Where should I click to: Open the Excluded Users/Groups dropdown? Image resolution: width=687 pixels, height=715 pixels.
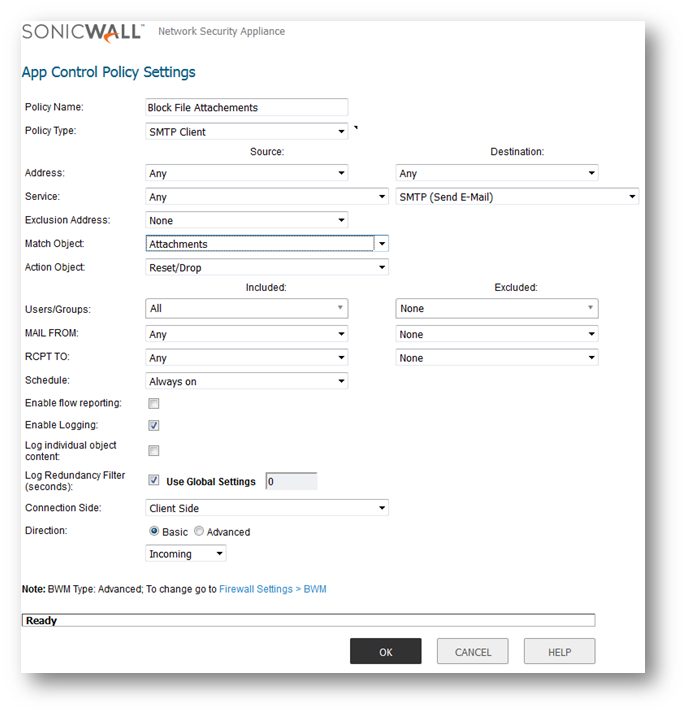(x=497, y=308)
